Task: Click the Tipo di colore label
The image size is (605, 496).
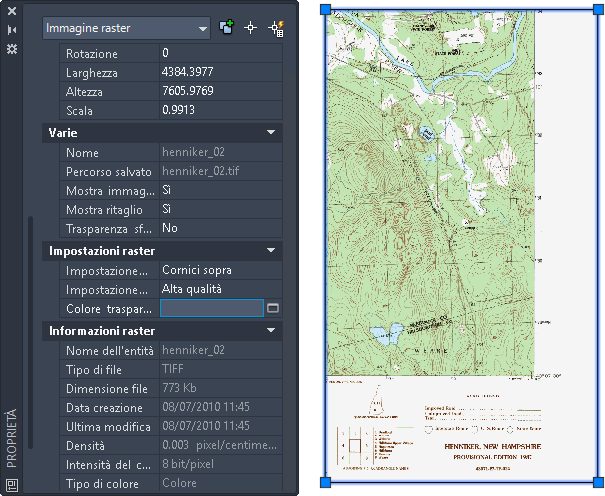Action: click(102, 484)
